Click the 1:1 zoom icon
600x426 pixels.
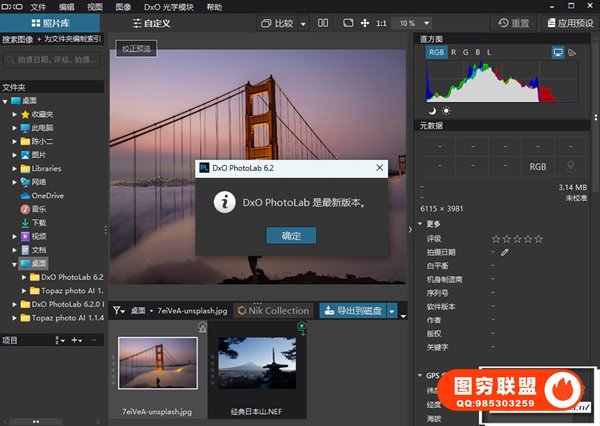coord(381,22)
